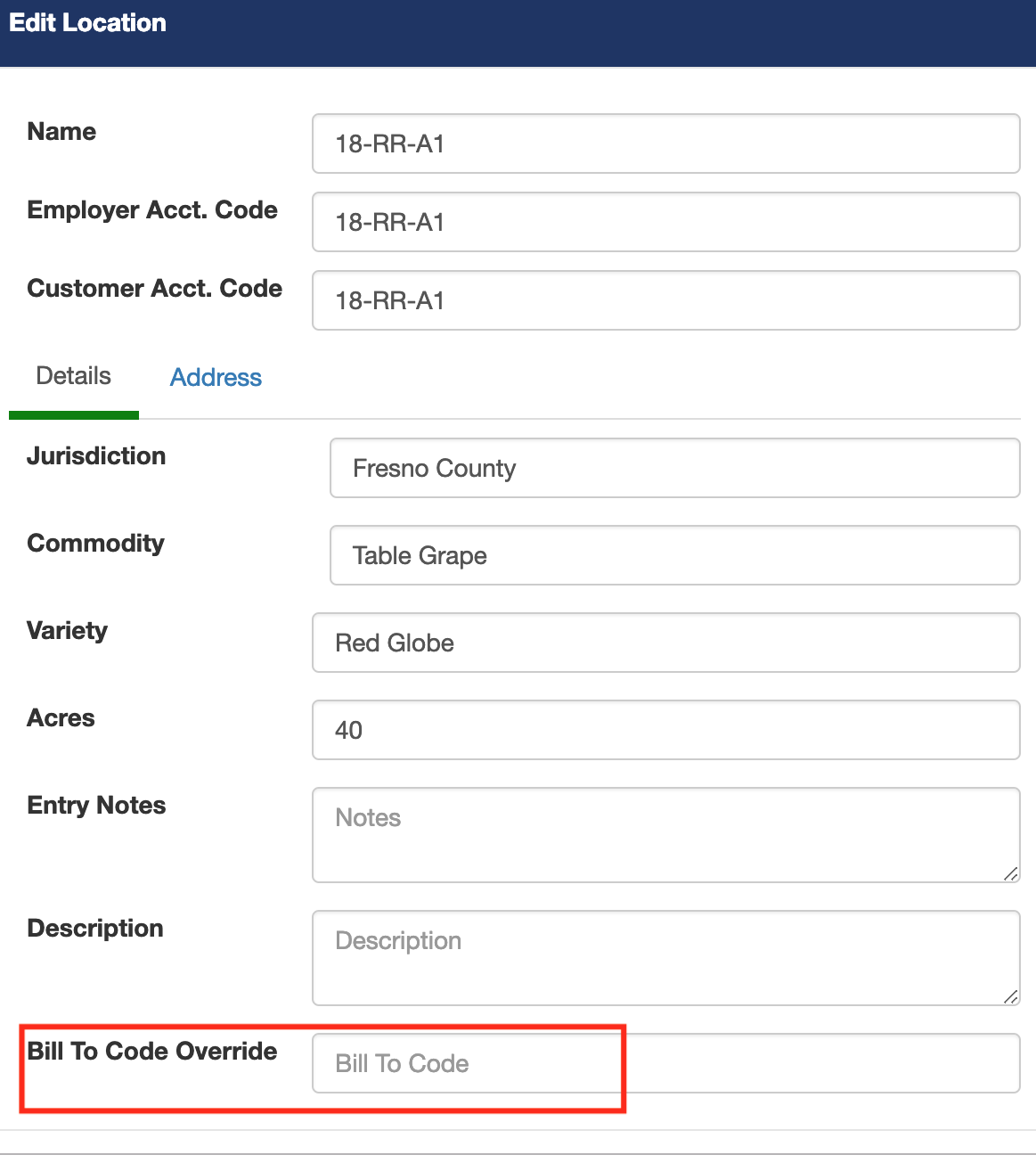
Task: Click the Commodity label
Action: 95,543
